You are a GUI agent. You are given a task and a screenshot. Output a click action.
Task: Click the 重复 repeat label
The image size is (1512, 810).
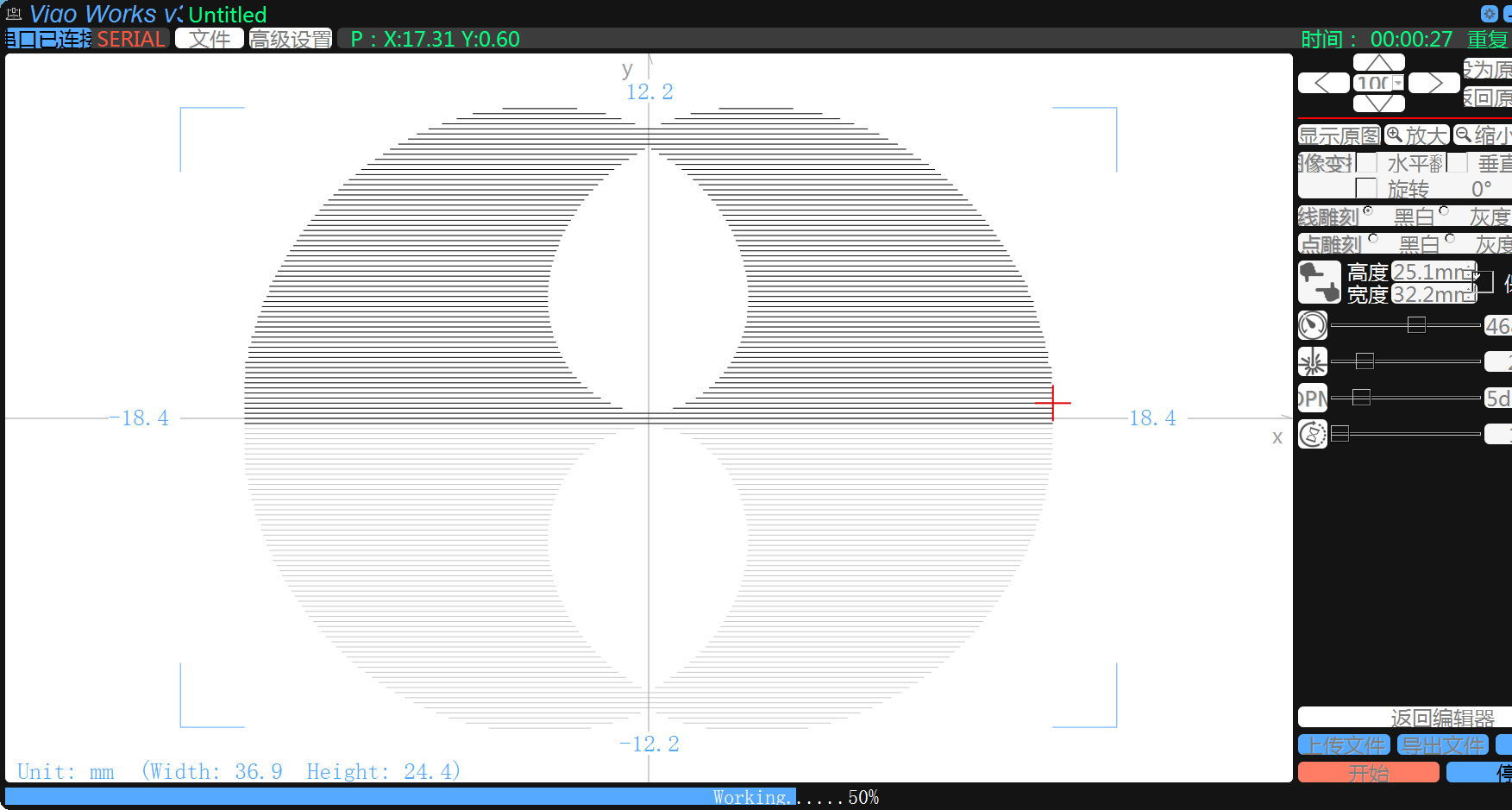pyautogui.click(x=1488, y=40)
